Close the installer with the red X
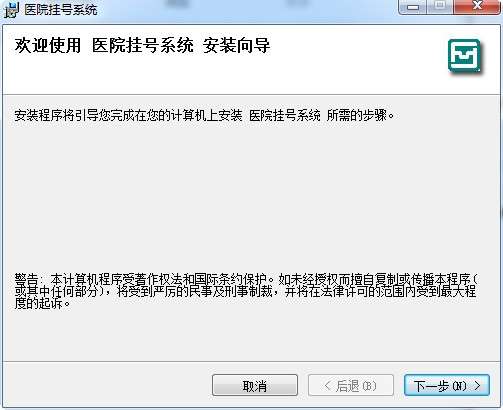Screen dimensions: 503x410 click(477, 7)
